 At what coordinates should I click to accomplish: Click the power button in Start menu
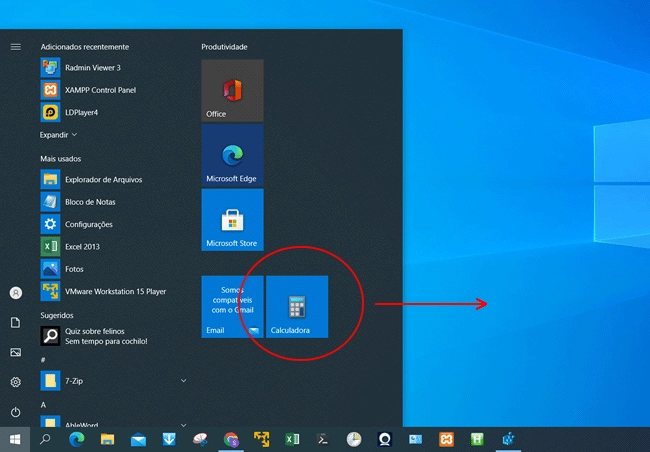click(15, 412)
